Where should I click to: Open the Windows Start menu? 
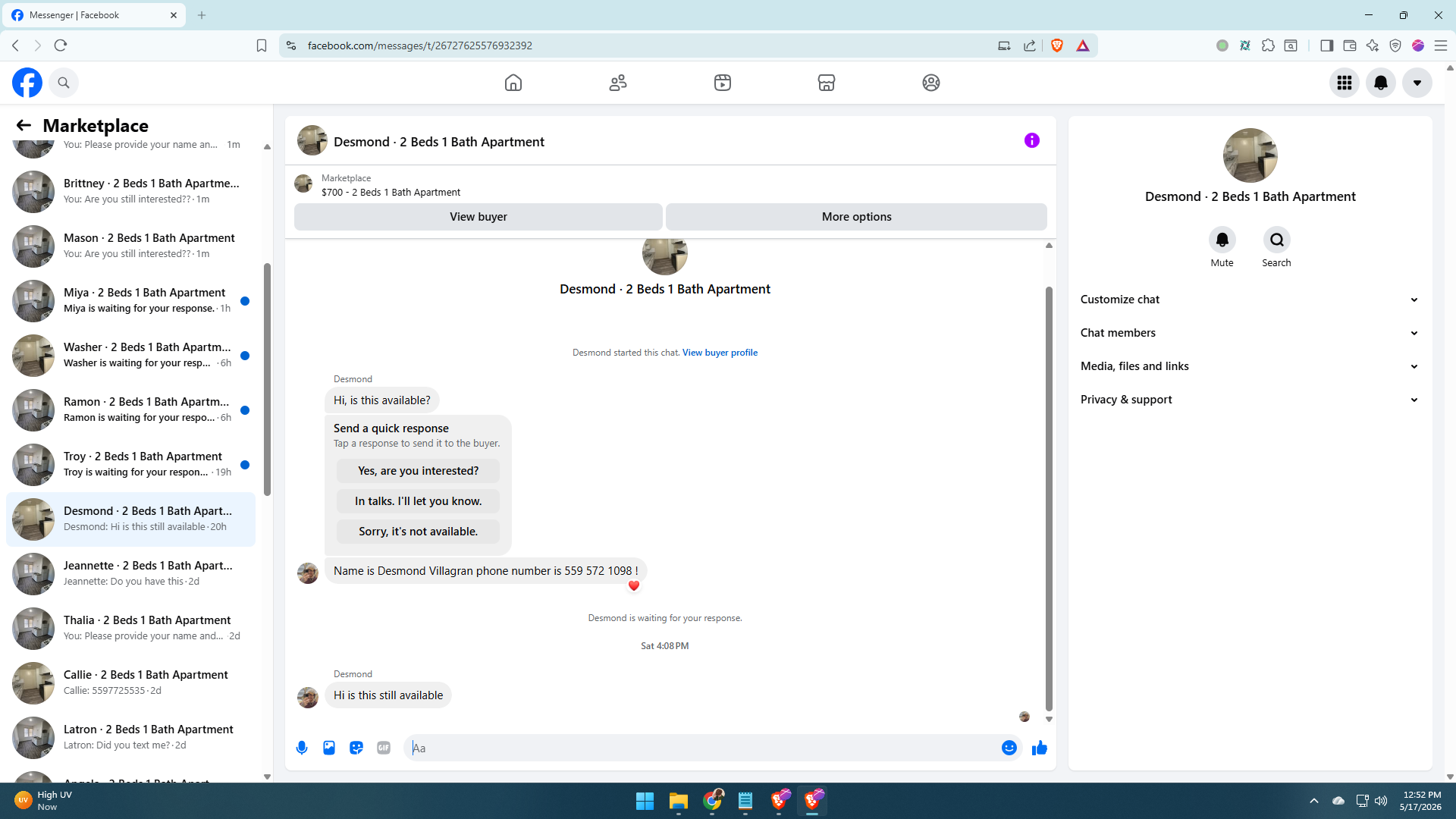point(645,801)
